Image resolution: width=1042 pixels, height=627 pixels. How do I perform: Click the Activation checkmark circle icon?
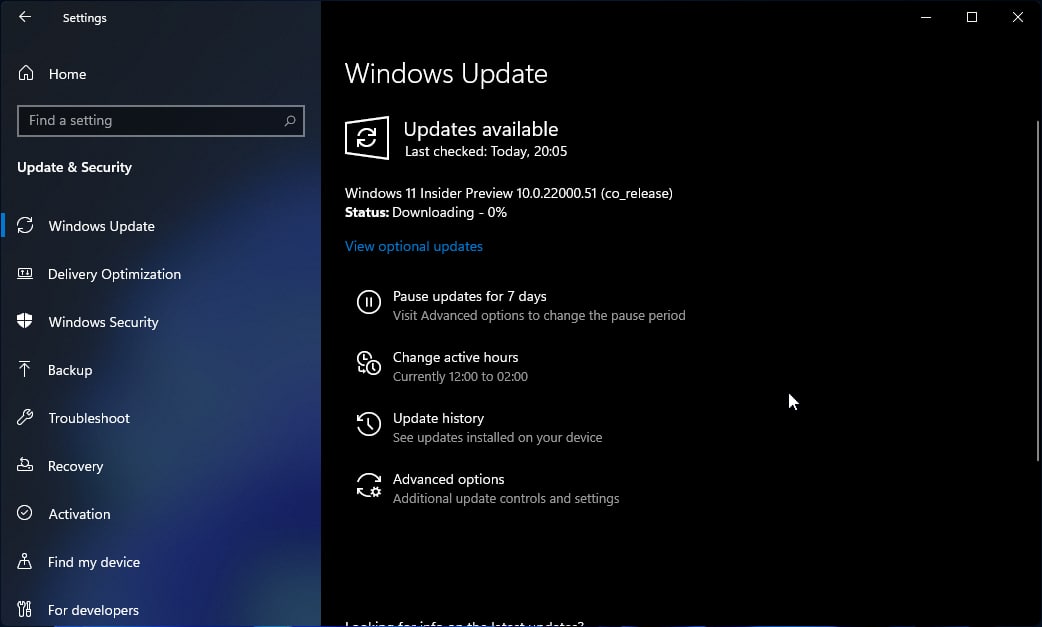tap(25, 513)
